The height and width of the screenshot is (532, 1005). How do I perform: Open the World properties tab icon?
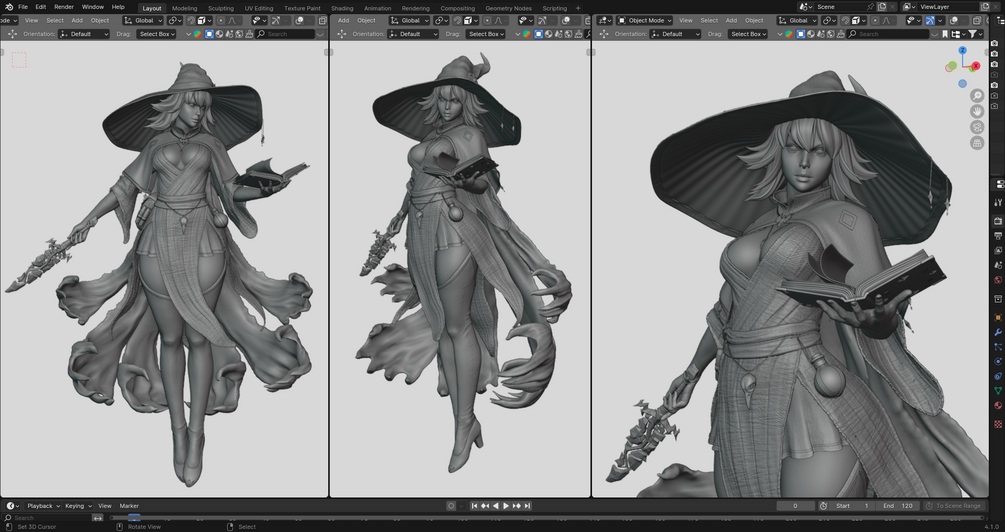point(998,280)
